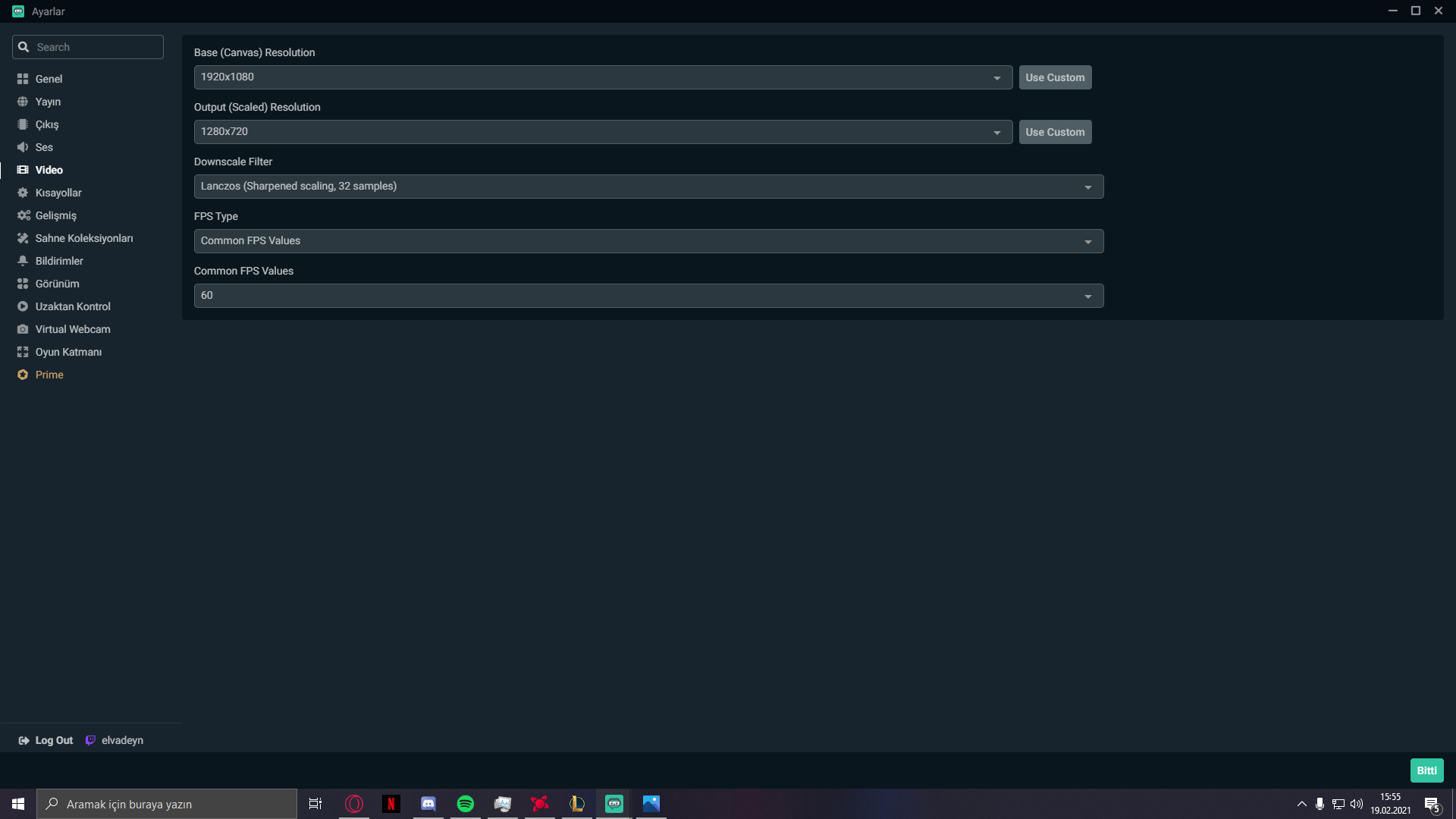Open the Çıkış settings section

[46, 124]
